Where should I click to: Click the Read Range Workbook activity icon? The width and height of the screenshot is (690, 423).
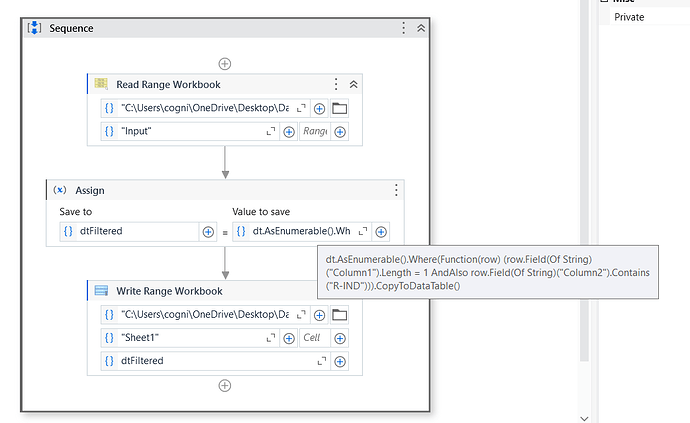[x=101, y=84]
